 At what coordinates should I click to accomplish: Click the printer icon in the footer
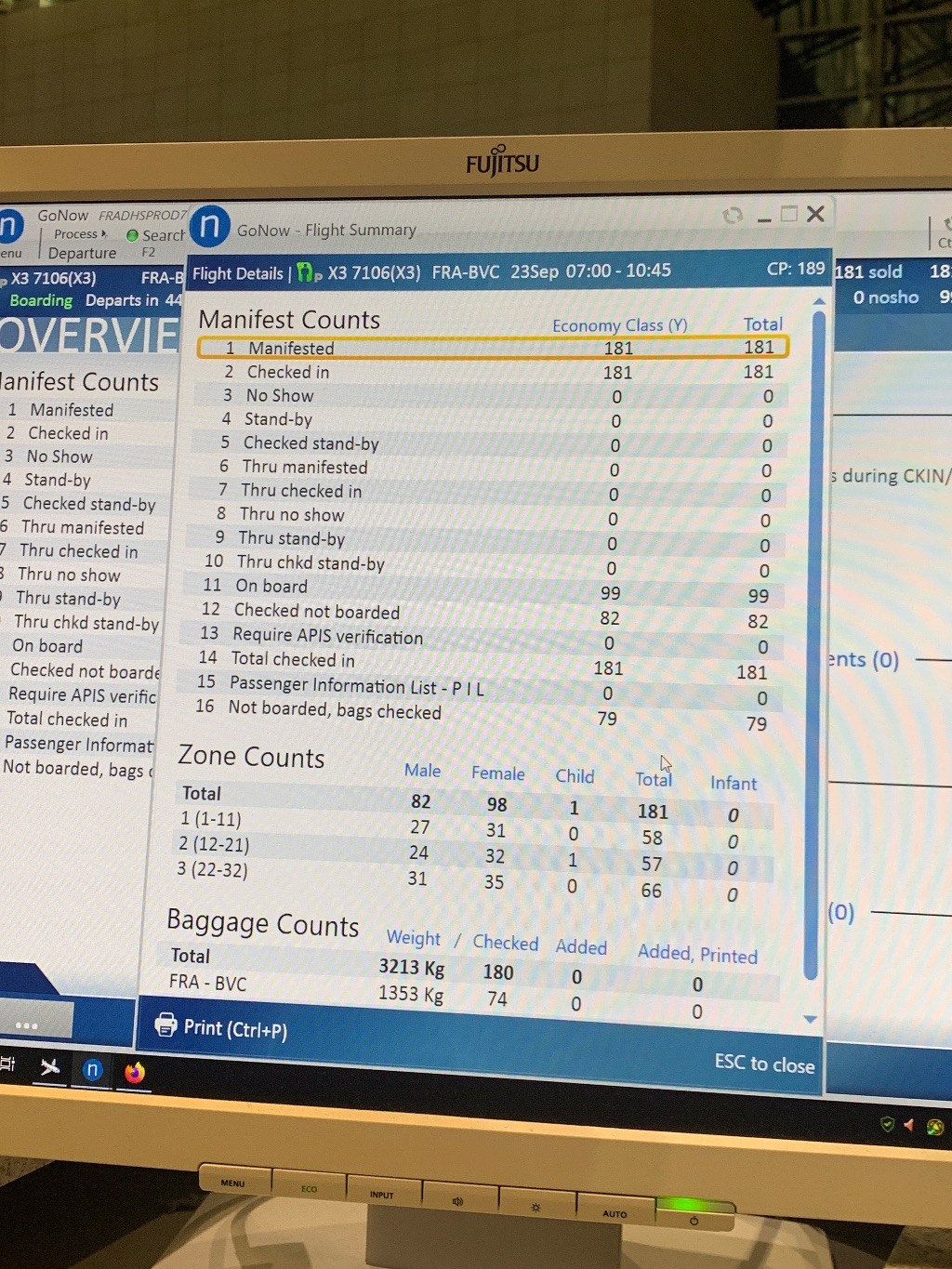point(165,1024)
